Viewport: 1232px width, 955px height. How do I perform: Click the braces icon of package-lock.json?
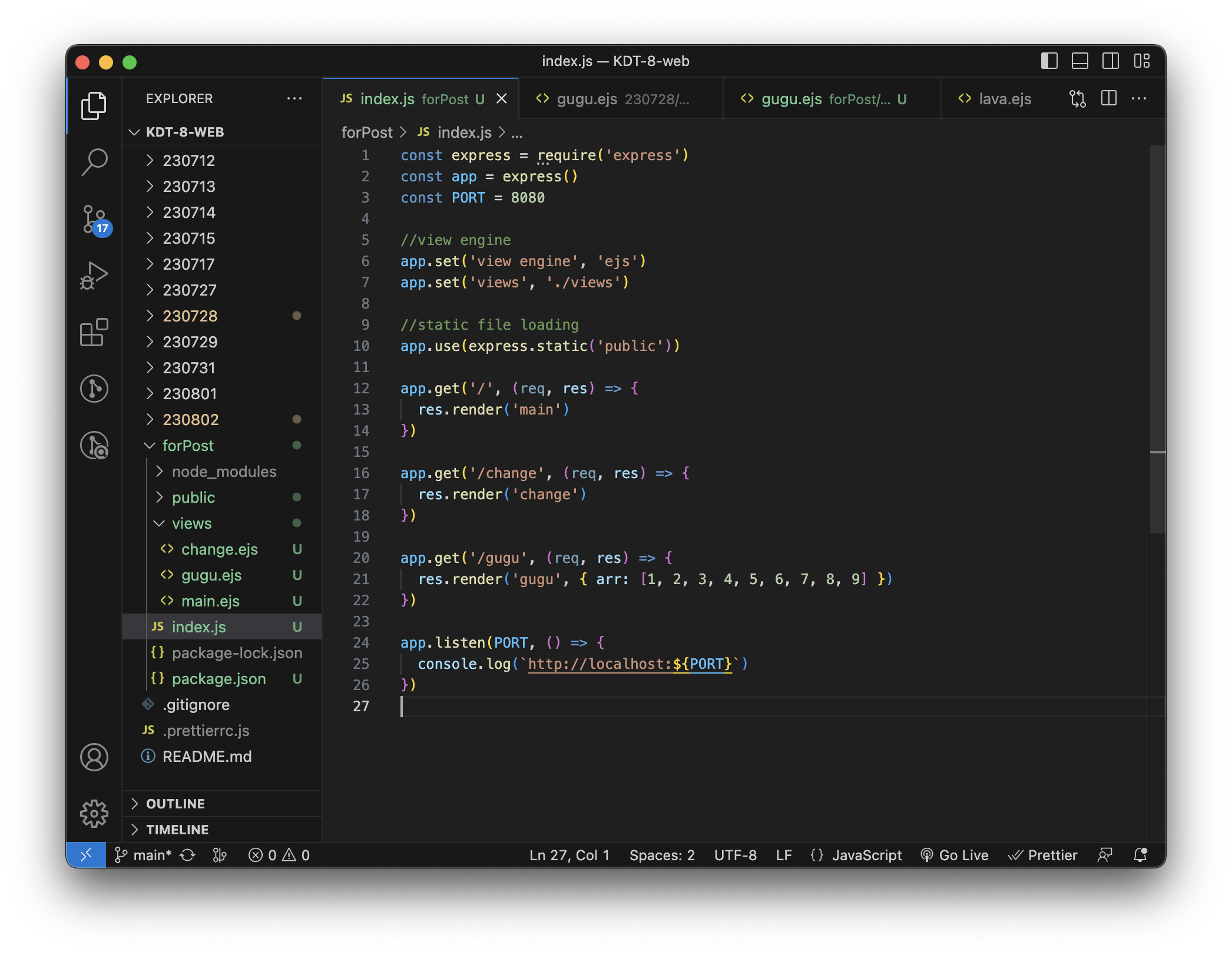157,652
